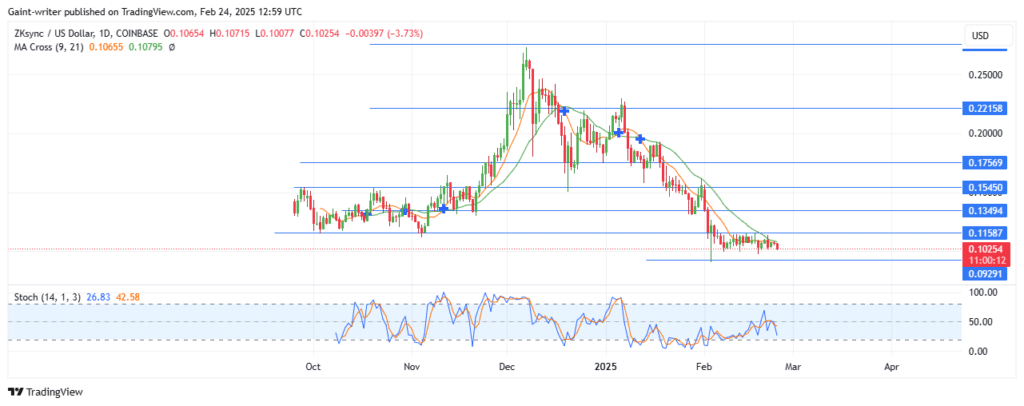Click the 100.00 stochastic scale value

click(x=982, y=292)
